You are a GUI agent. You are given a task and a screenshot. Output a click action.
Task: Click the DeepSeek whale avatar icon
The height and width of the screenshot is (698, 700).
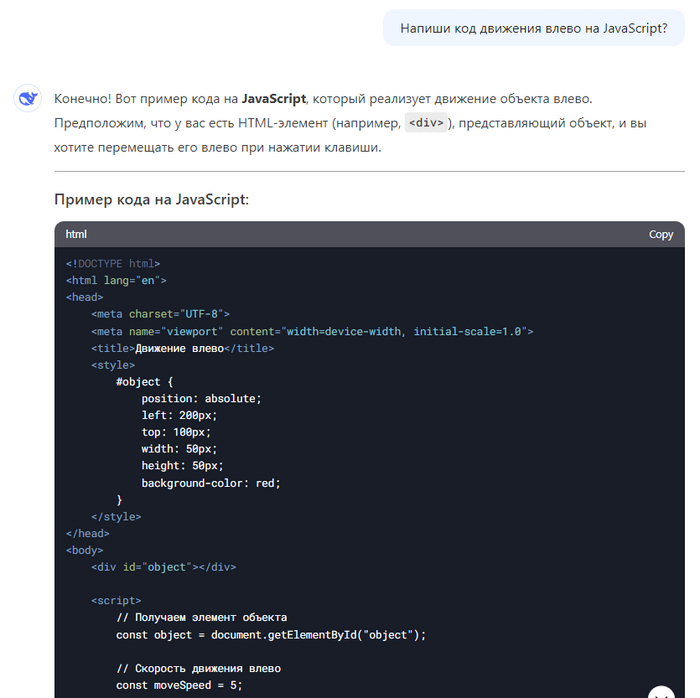pos(28,98)
